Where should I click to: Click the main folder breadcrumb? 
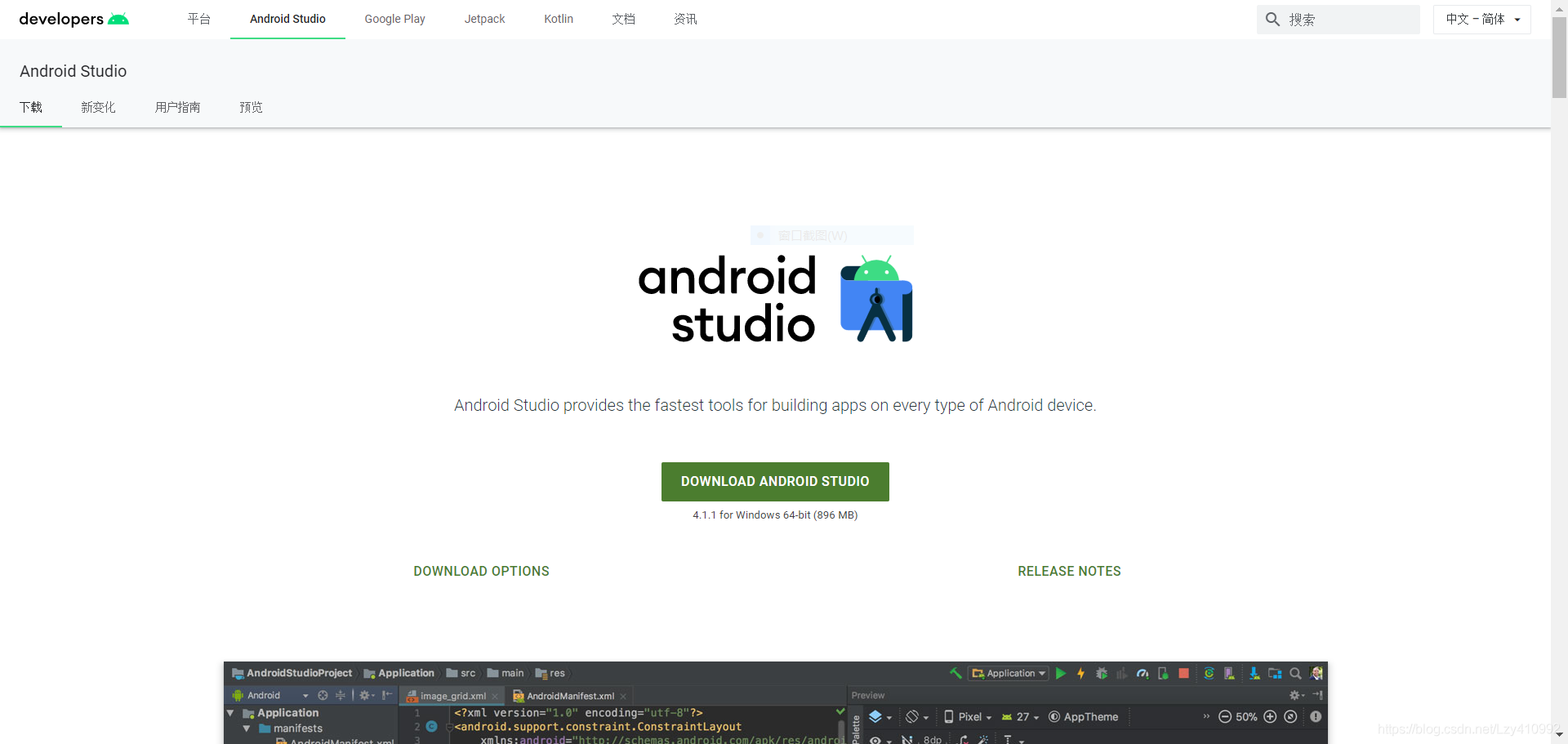click(x=506, y=674)
